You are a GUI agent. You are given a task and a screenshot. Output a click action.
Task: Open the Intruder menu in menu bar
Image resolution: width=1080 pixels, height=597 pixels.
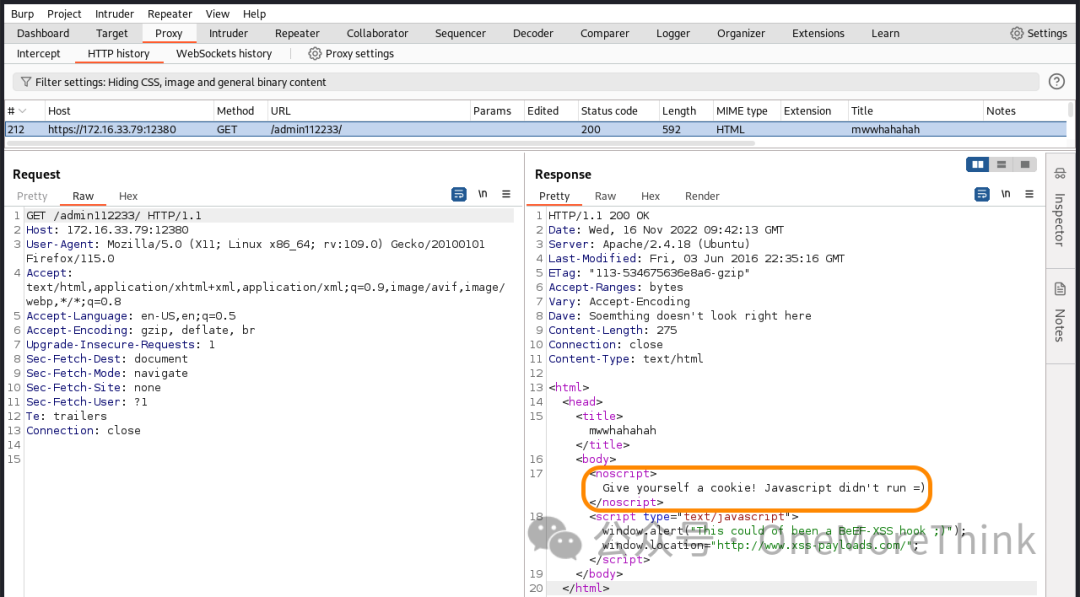pyautogui.click(x=114, y=14)
